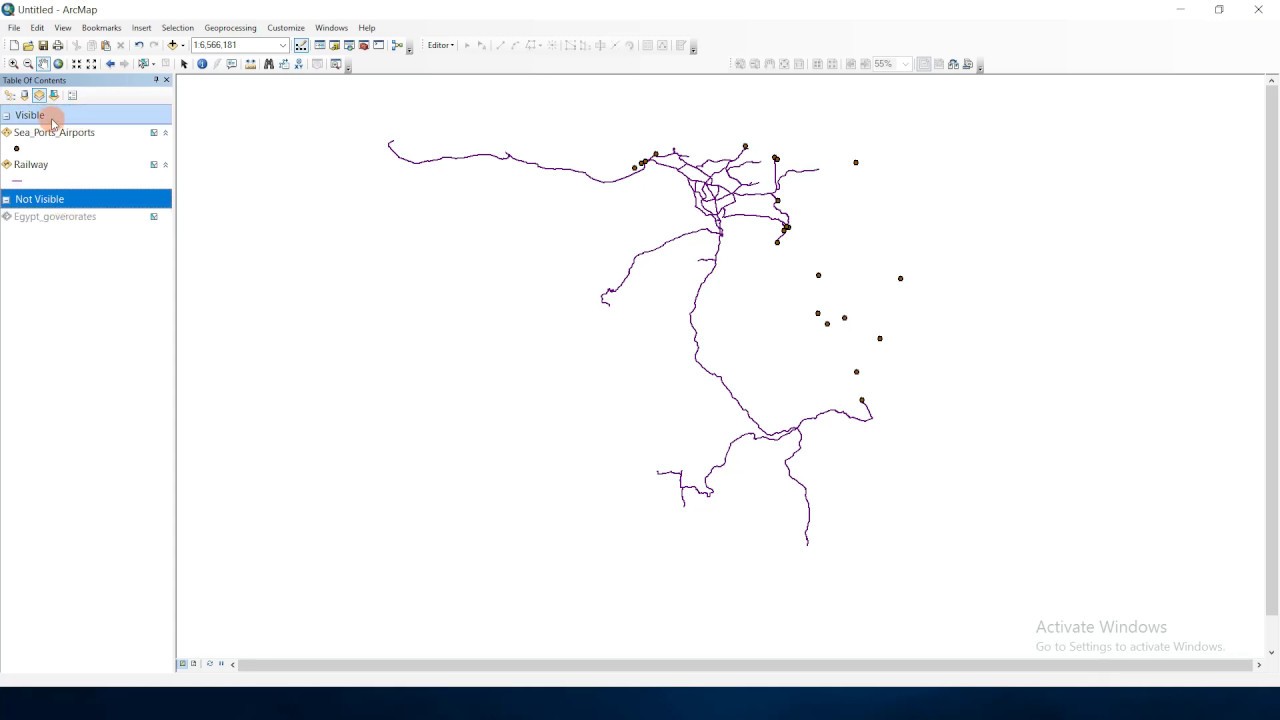
Task: Open the Editor toolbar button
Action: point(301,45)
